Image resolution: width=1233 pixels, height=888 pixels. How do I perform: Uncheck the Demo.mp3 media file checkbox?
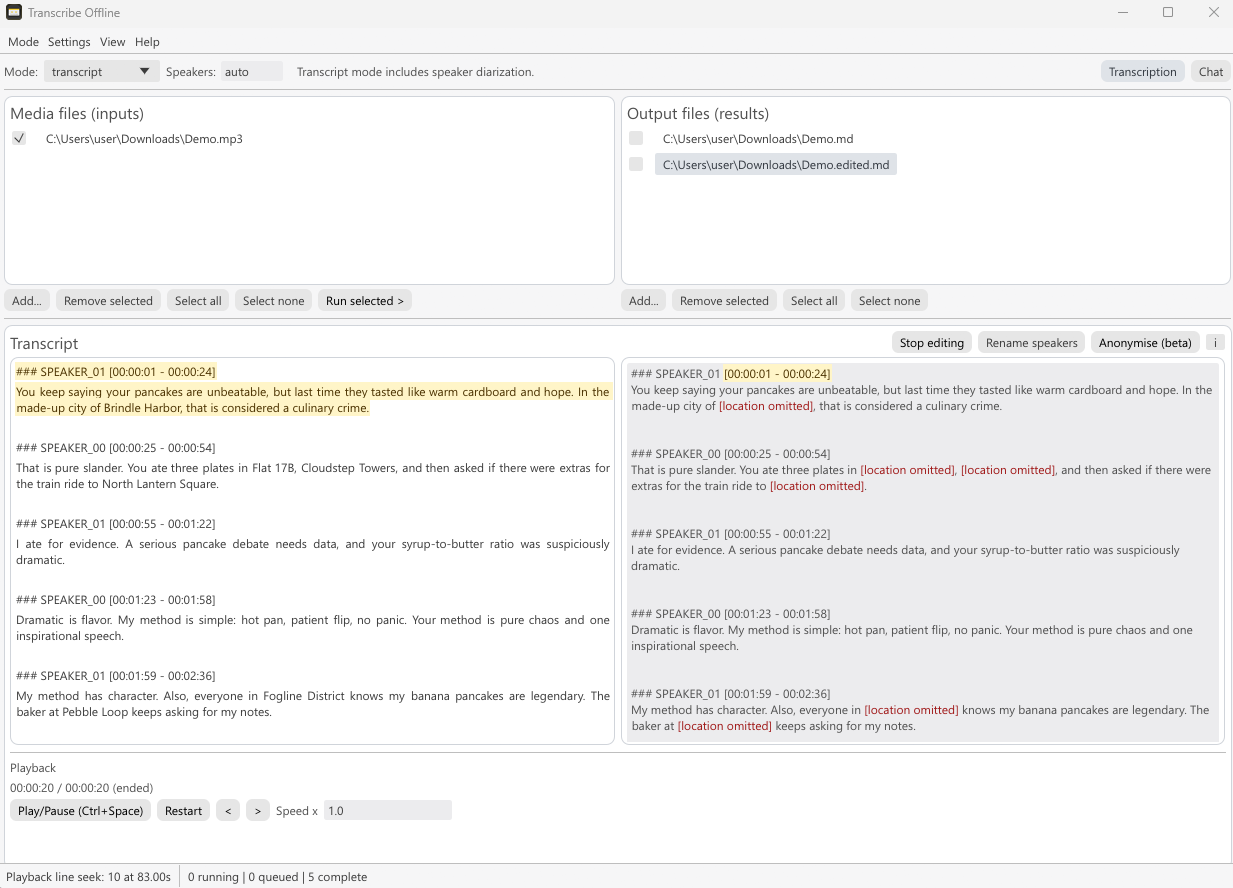[x=19, y=138]
